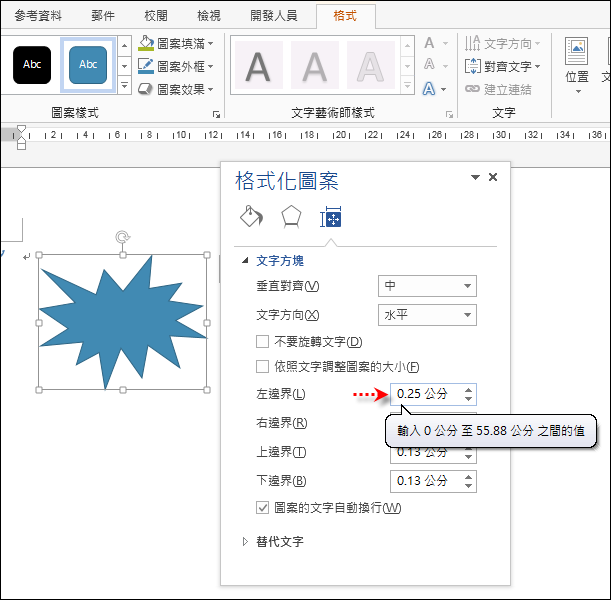Viewport: 611px width, 600px height.
Task: Open 文字藝術師樣式 dialog launcher
Action: (x=449, y=114)
